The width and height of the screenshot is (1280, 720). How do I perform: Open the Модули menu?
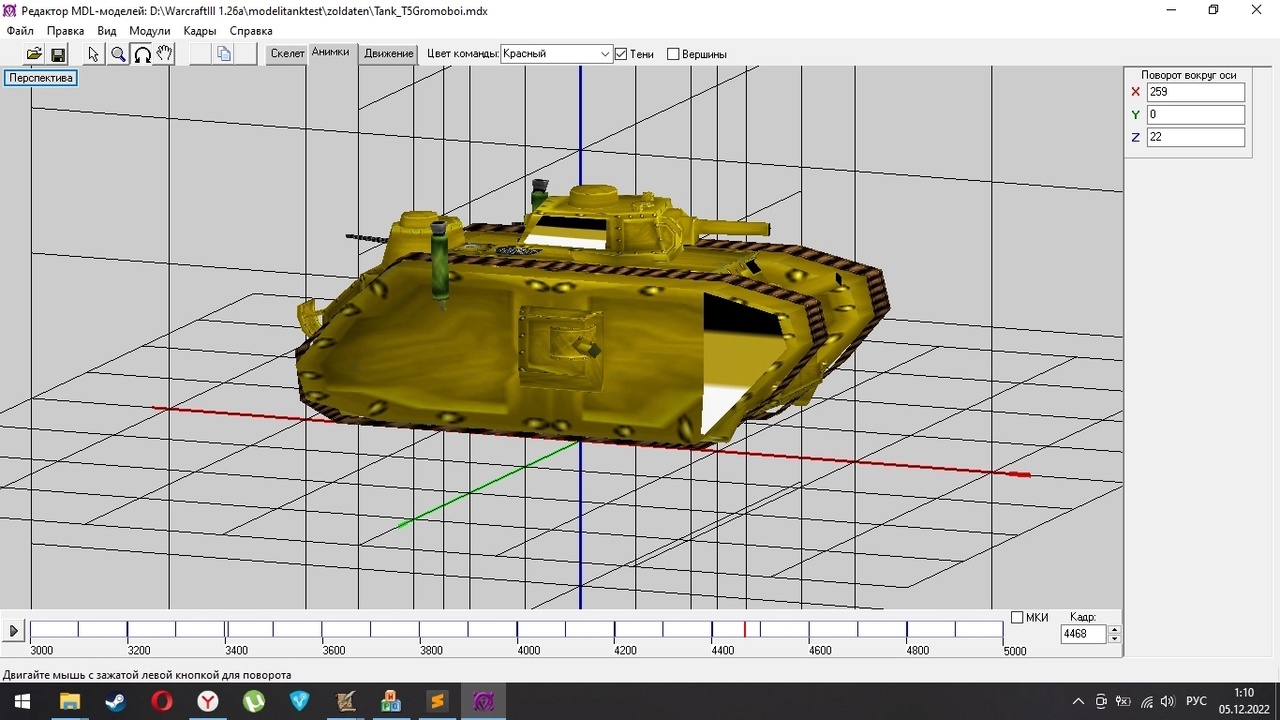[x=150, y=31]
